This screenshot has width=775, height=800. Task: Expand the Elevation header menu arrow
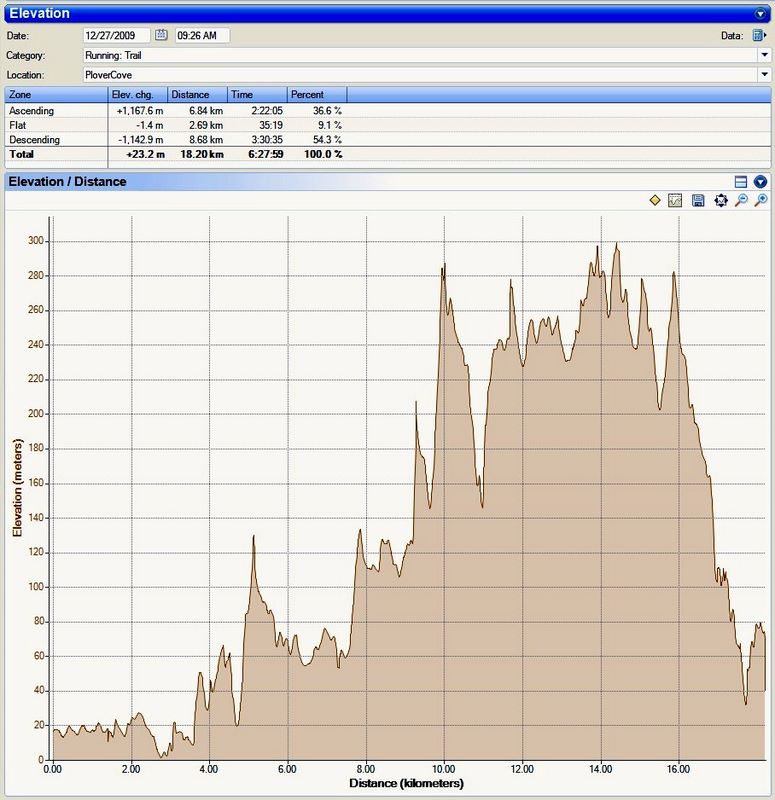click(x=761, y=14)
